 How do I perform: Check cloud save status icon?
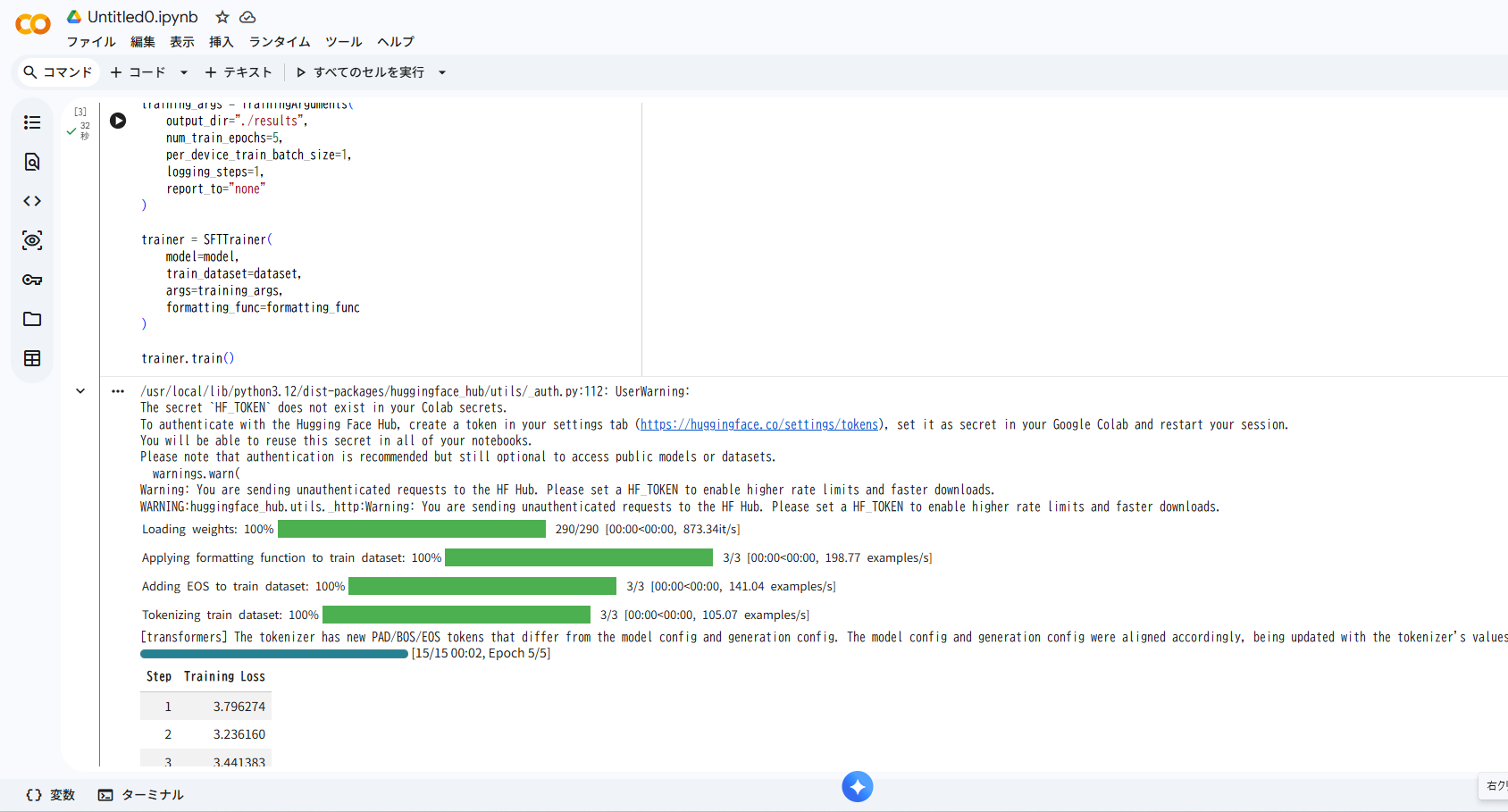(x=248, y=17)
